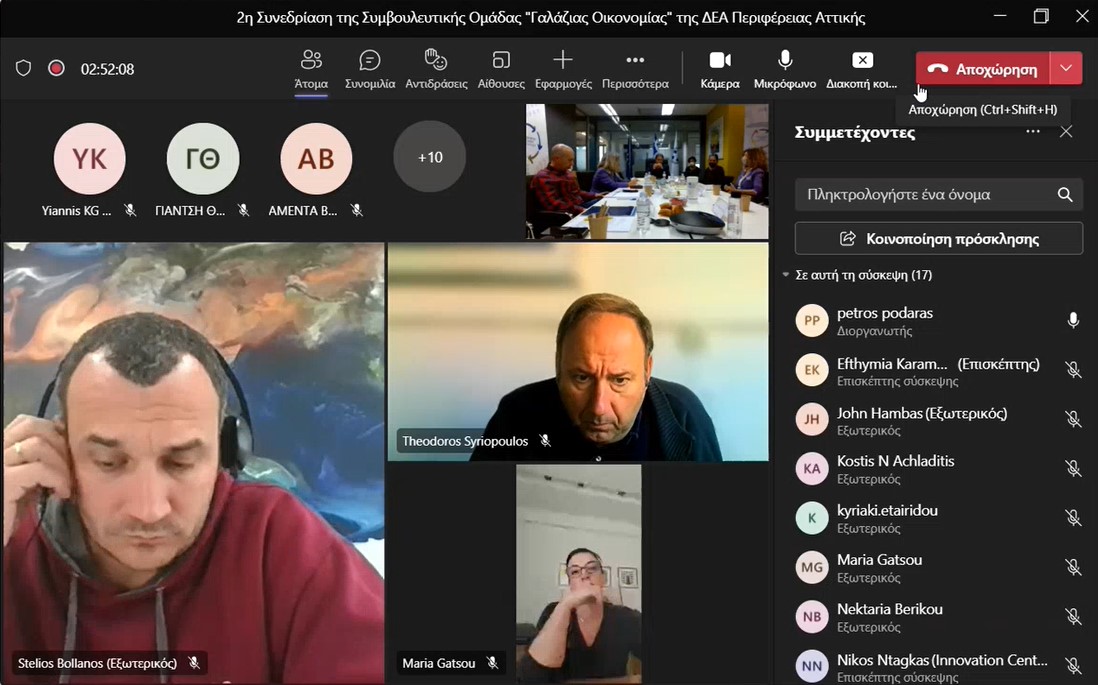This screenshot has width=1098, height=685.
Task: Collapse the 'Σε αυτή τη σύσκεψη (17)' list
Action: [x=786, y=275]
